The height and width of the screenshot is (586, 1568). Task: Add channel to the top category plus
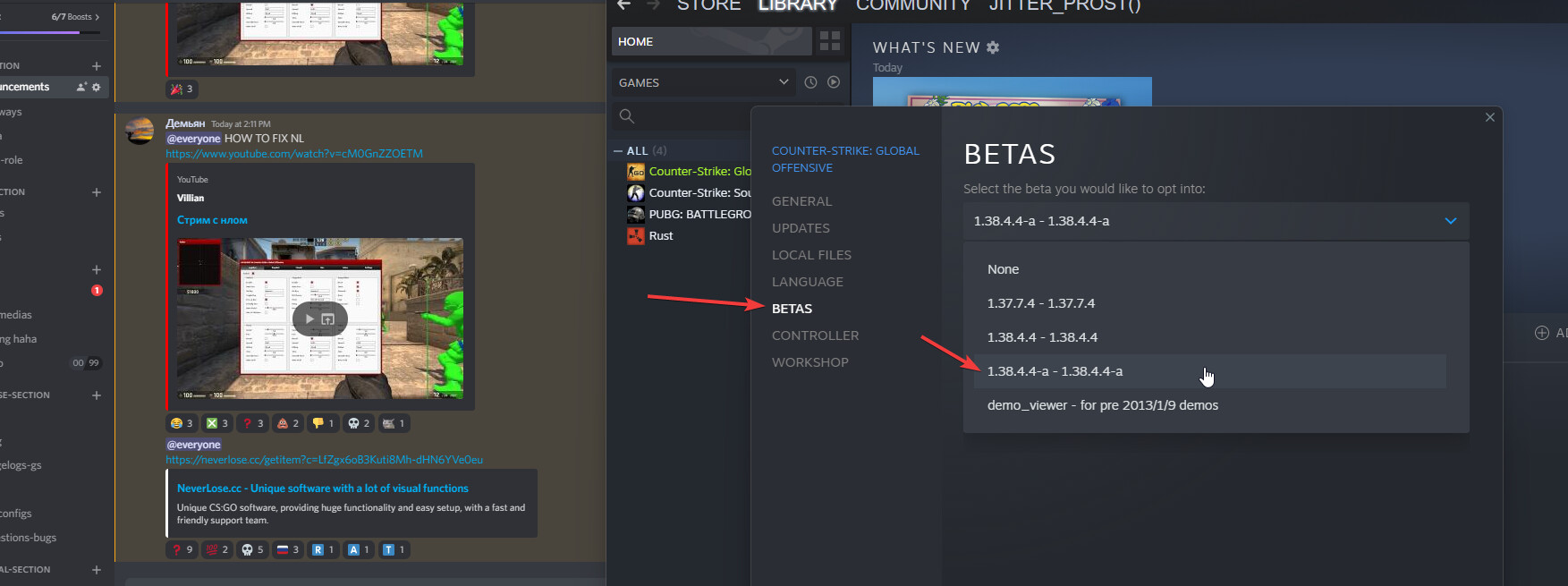pyautogui.click(x=97, y=66)
